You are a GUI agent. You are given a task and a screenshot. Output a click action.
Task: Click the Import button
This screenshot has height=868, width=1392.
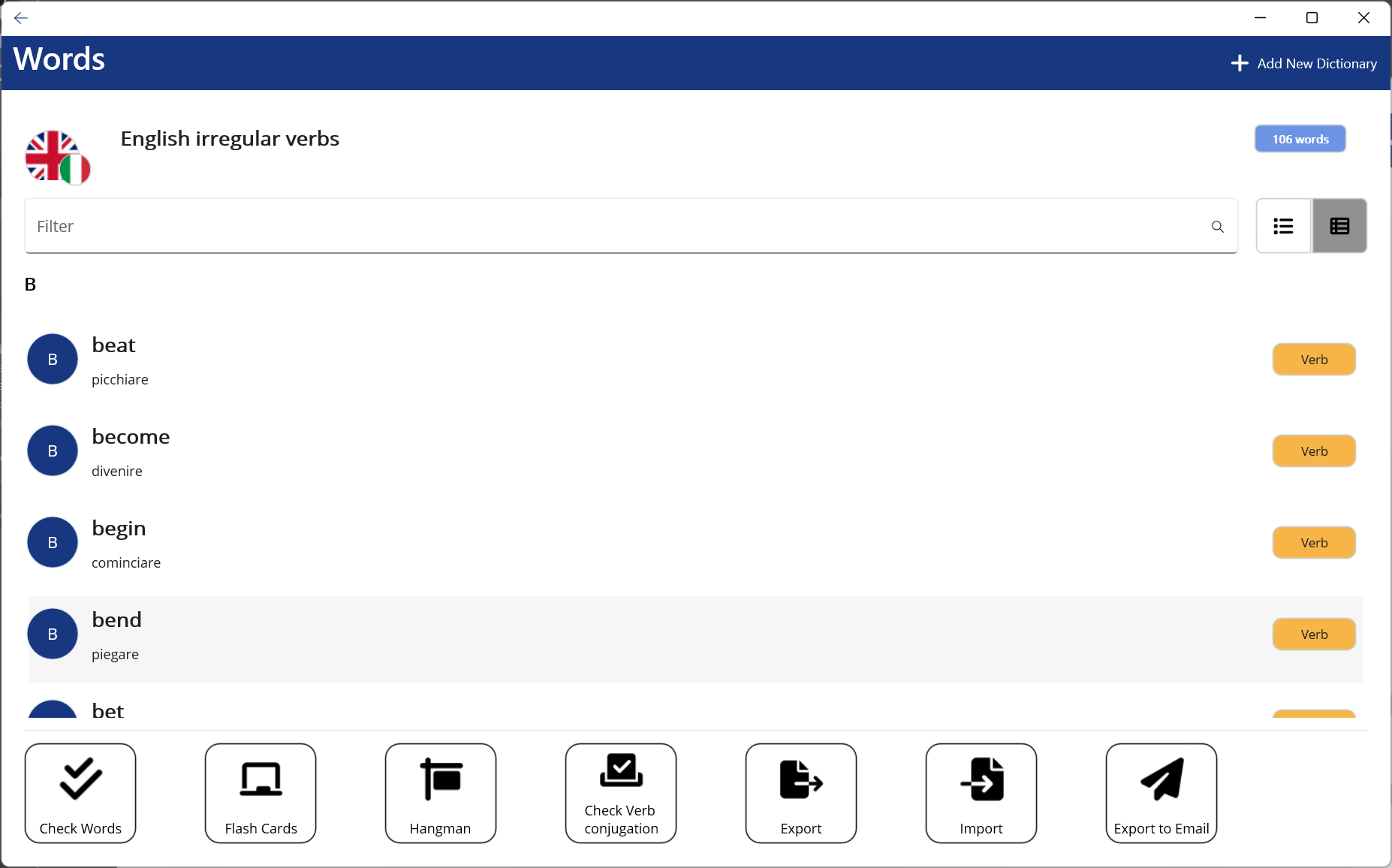[x=981, y=794]
